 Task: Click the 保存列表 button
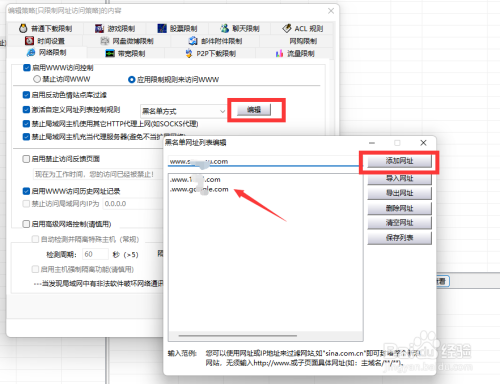[x=399, y=238]
